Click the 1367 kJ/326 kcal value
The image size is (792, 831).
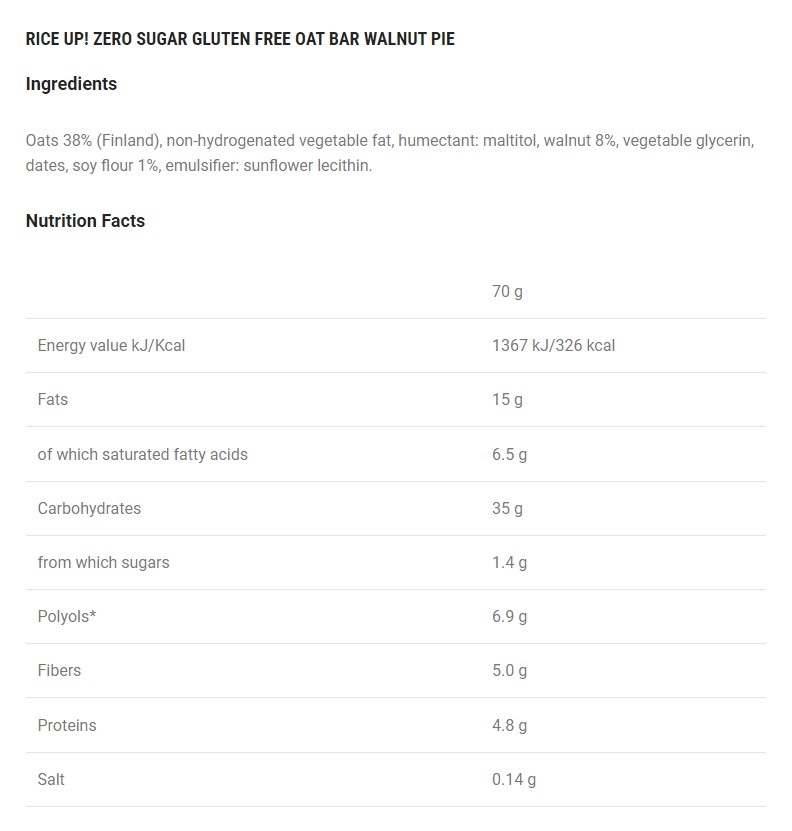click(553, 346)
